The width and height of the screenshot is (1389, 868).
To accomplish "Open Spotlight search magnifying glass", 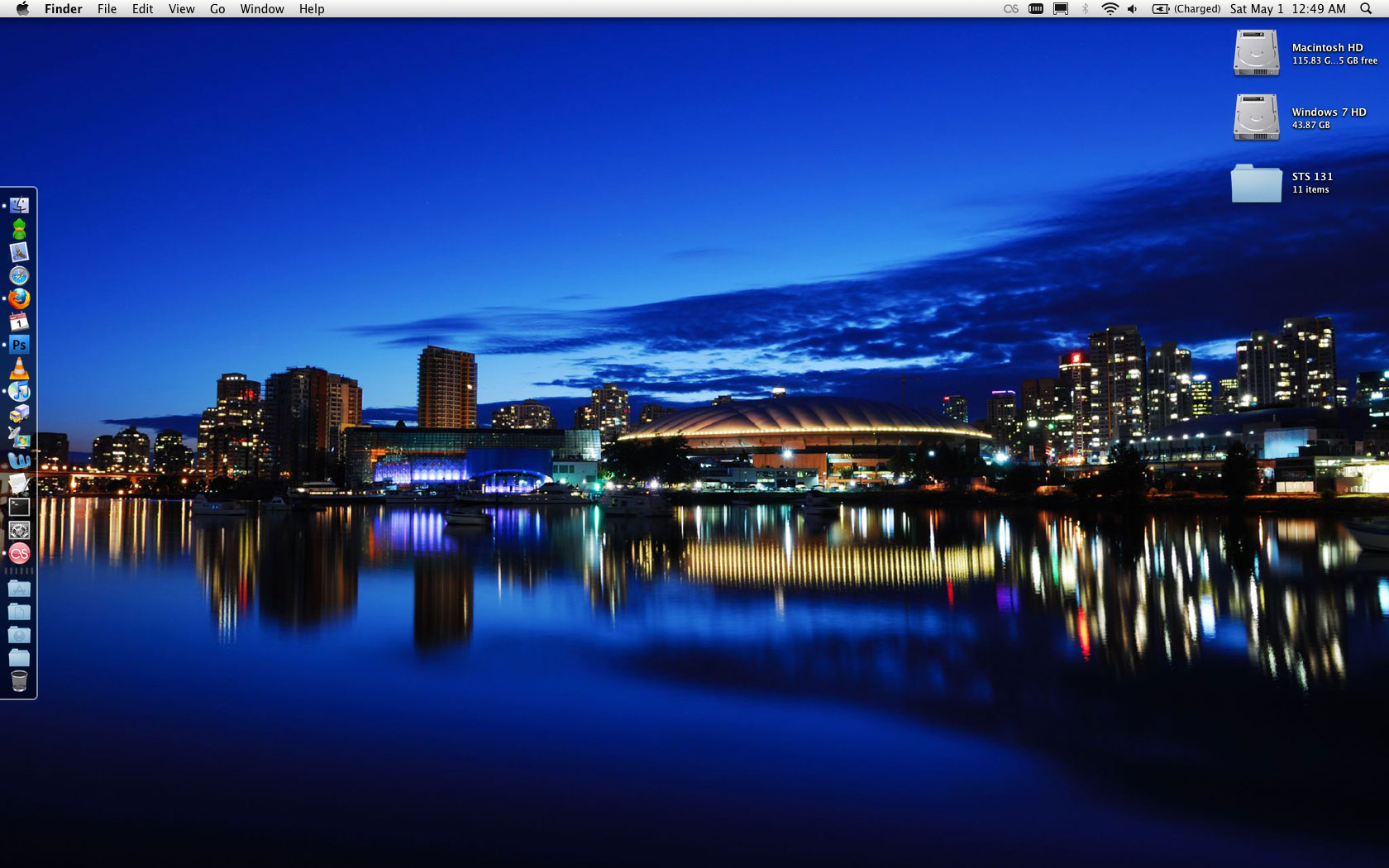I will point(1366,9).
